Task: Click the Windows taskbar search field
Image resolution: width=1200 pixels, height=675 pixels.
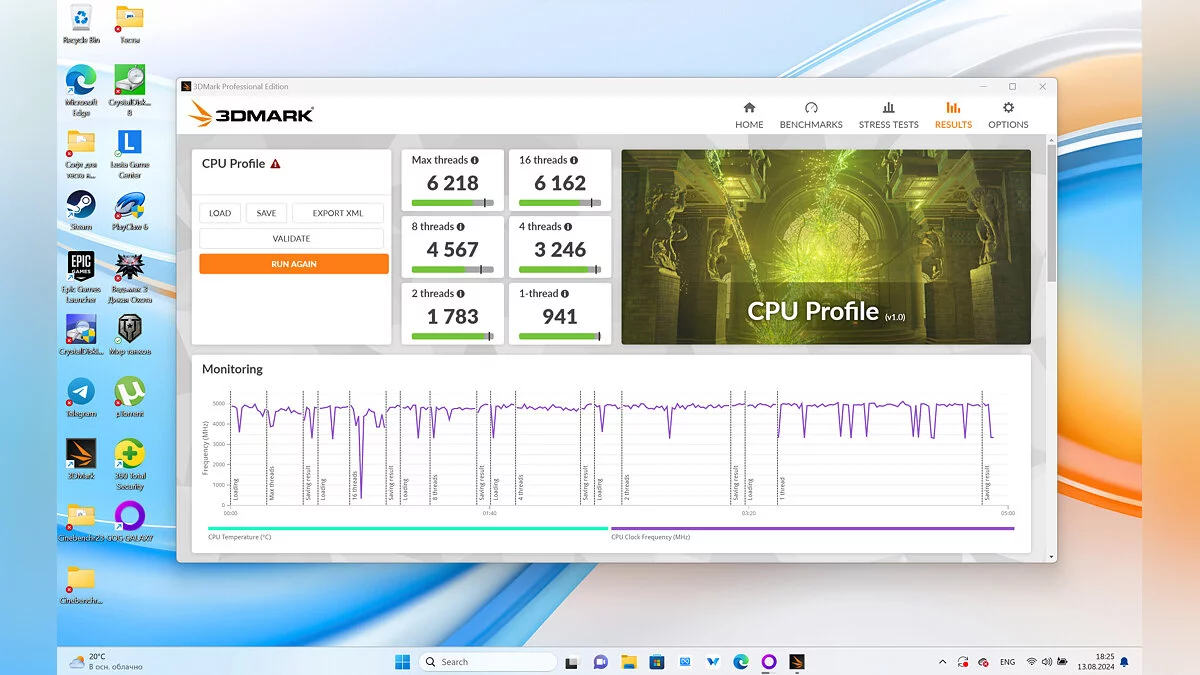Action: coord(487,662)
